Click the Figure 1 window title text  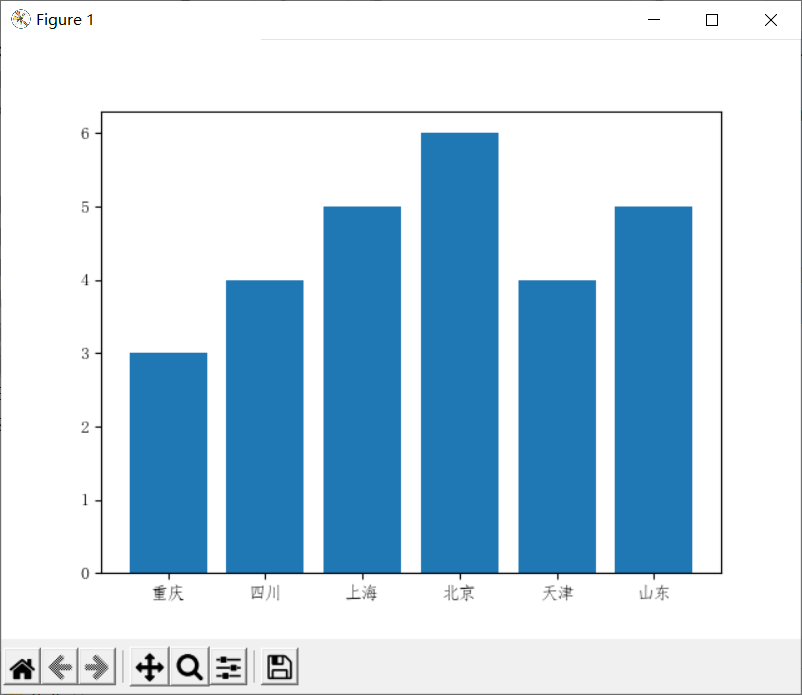point(65,20)
